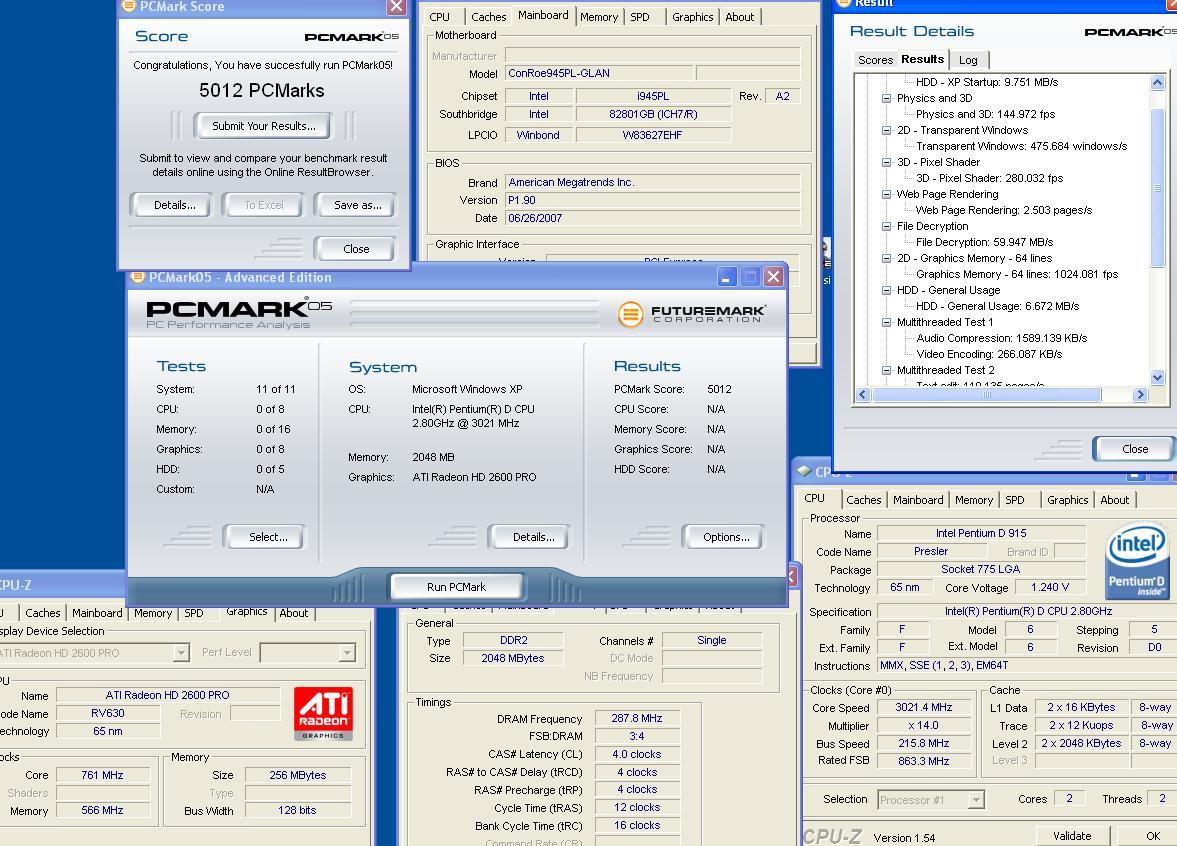Open Graphics tab in processor CPU-Z window
Viewport: 1177px width, 846px height.
[x=1067, y=500]
